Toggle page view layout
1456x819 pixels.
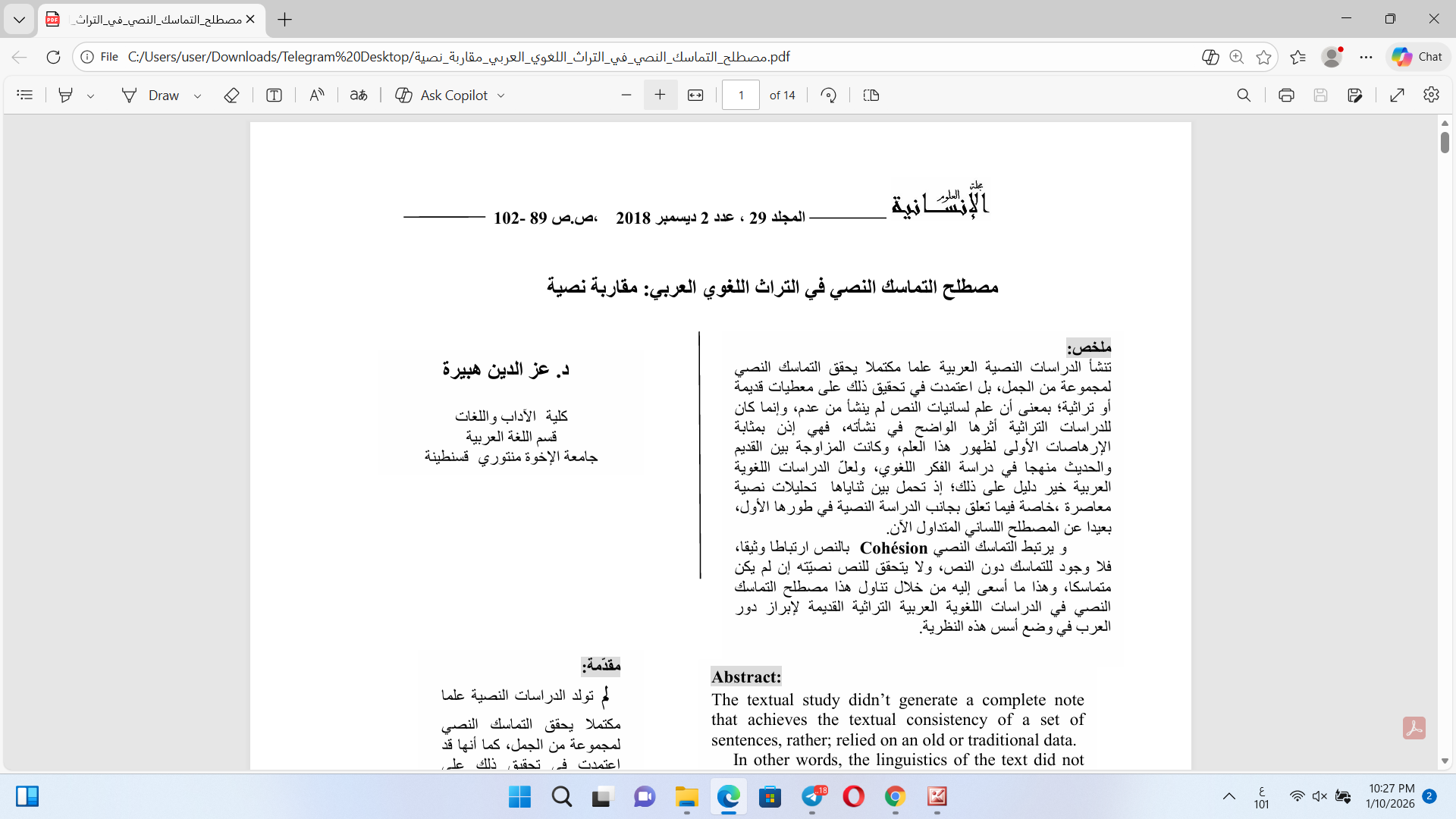click(x=871, y=95)
